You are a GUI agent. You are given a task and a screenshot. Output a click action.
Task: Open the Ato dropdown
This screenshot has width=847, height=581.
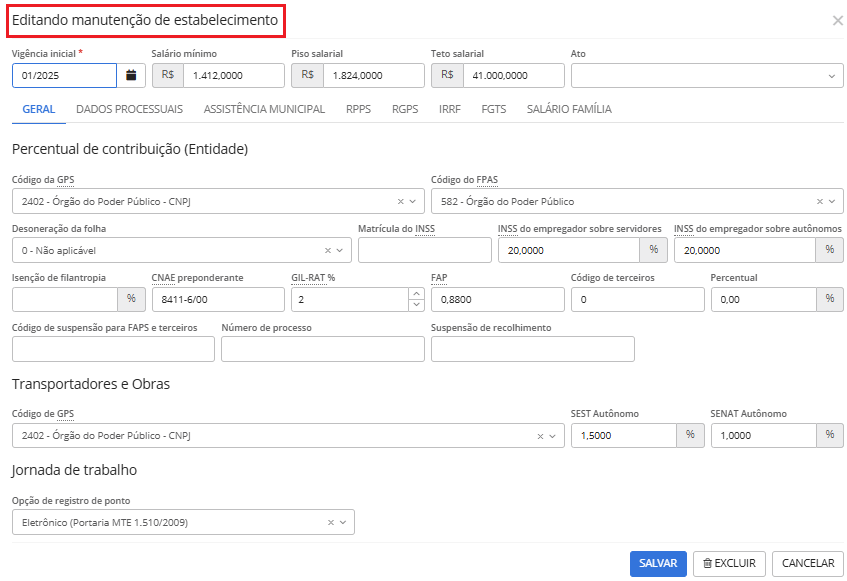point(707,76)
